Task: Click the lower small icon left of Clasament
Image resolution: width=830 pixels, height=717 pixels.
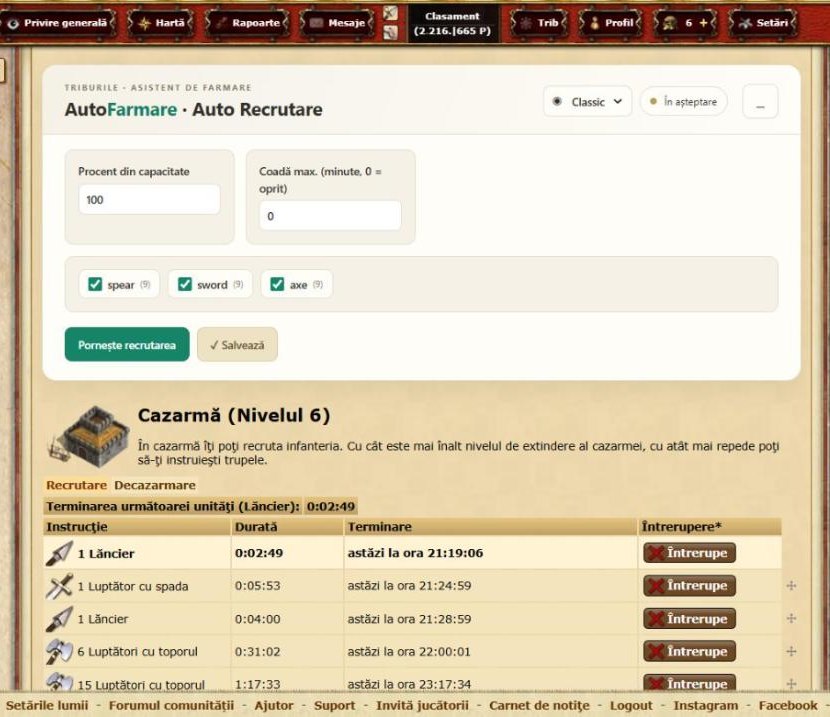Action: tap(391, 32)
